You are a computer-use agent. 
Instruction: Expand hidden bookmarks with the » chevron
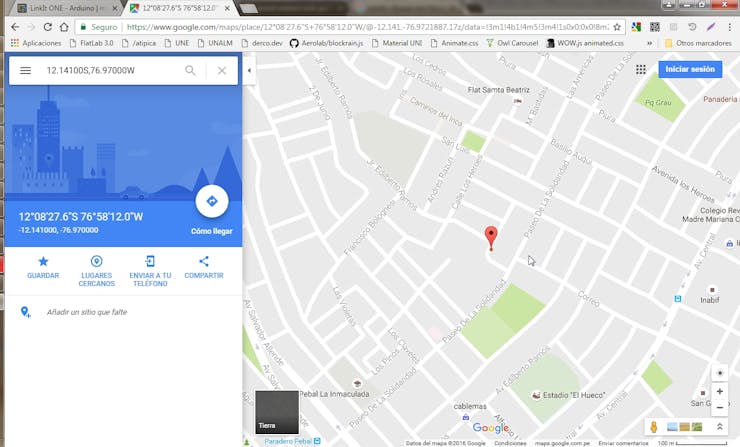click(x=649, y=43)
